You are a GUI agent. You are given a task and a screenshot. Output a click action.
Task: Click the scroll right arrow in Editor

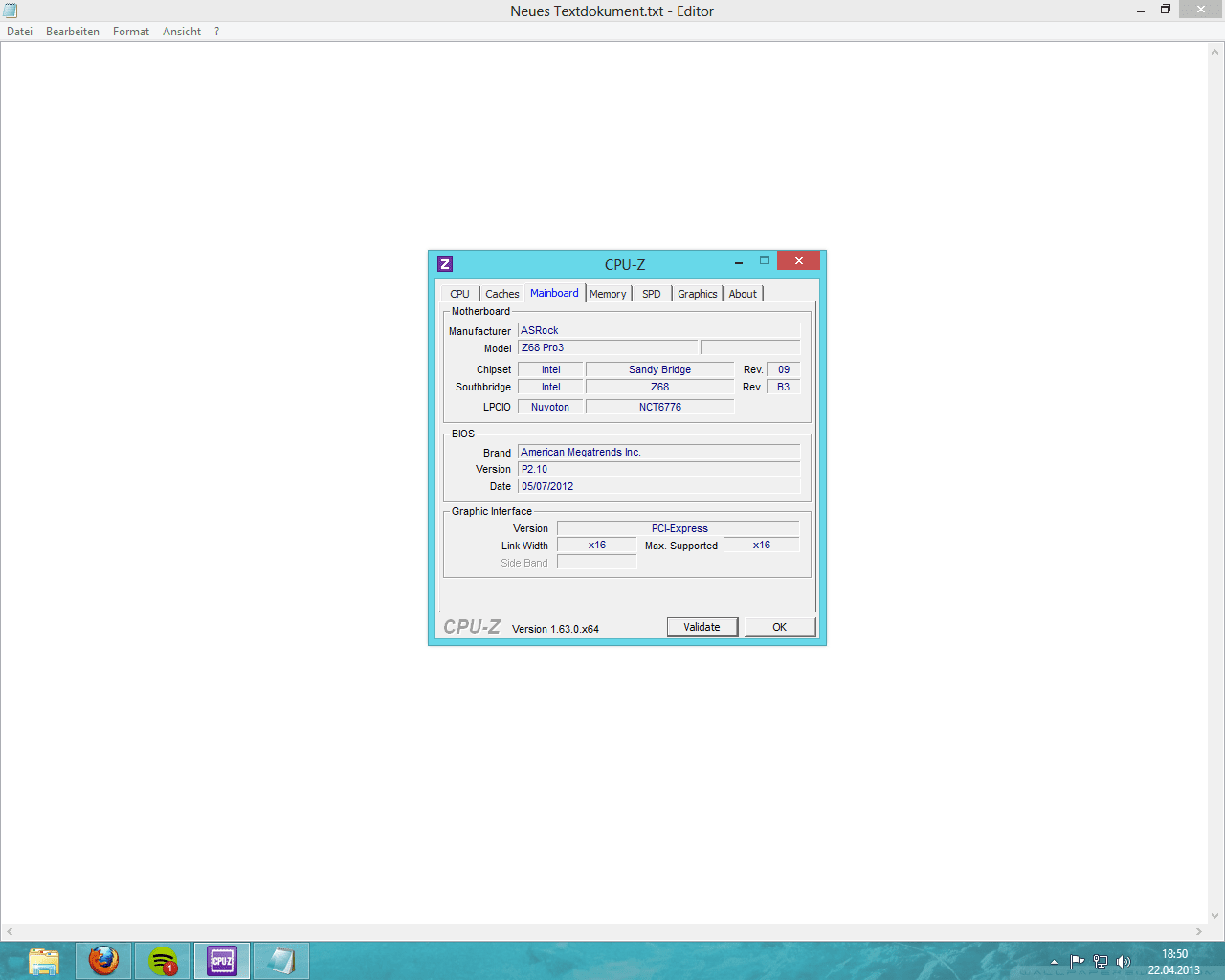(x=1198, y=931)
